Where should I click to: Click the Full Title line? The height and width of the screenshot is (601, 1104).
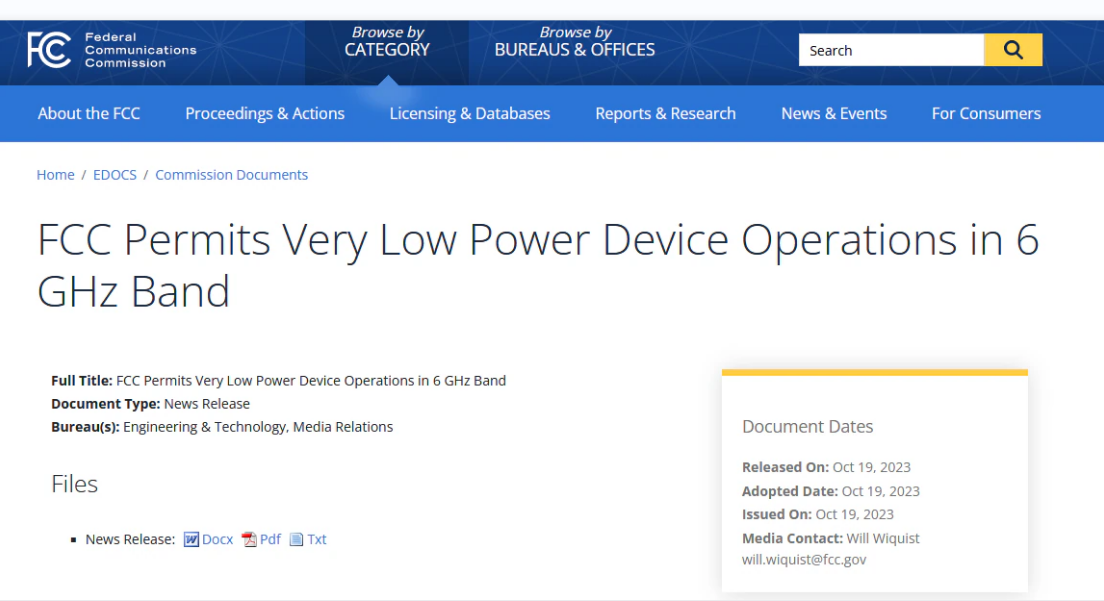[278, 381]
